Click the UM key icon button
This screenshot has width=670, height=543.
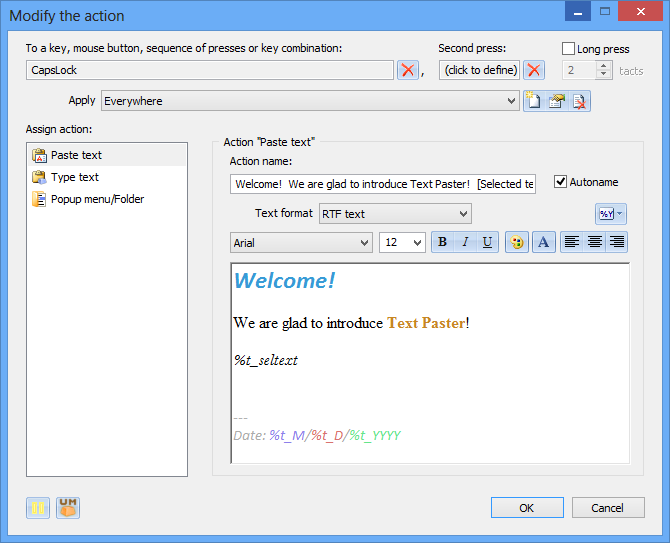tap(68, 508)
